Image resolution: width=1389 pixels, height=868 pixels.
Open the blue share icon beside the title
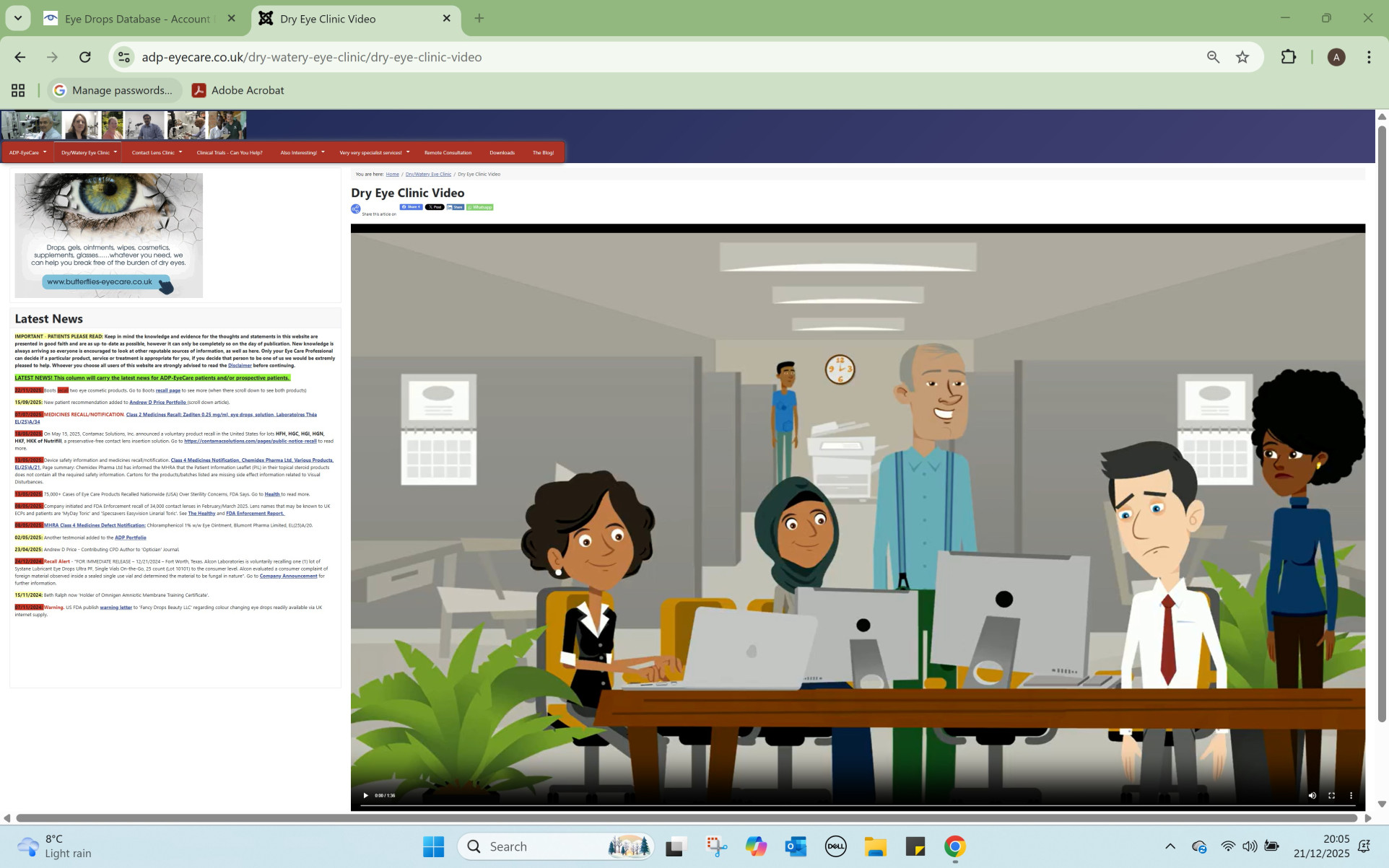355,209
